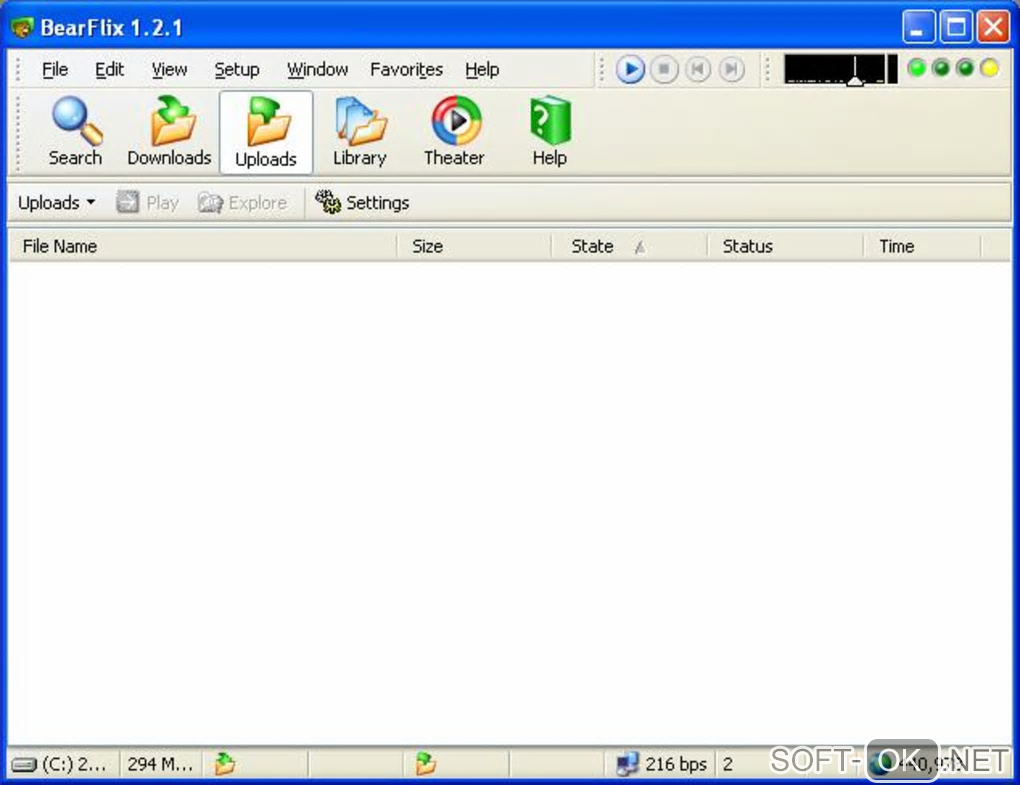Sort by Time column
1020x785 pixels.
point(922,246)
